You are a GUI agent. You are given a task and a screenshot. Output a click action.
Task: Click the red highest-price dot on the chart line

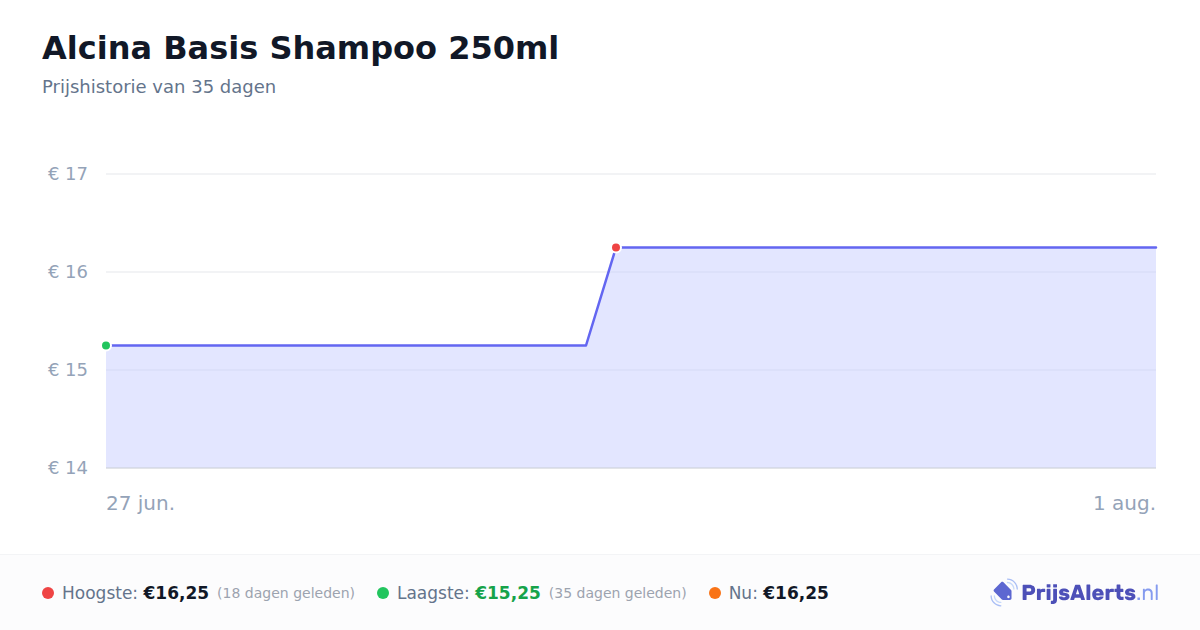click(616, 247)
